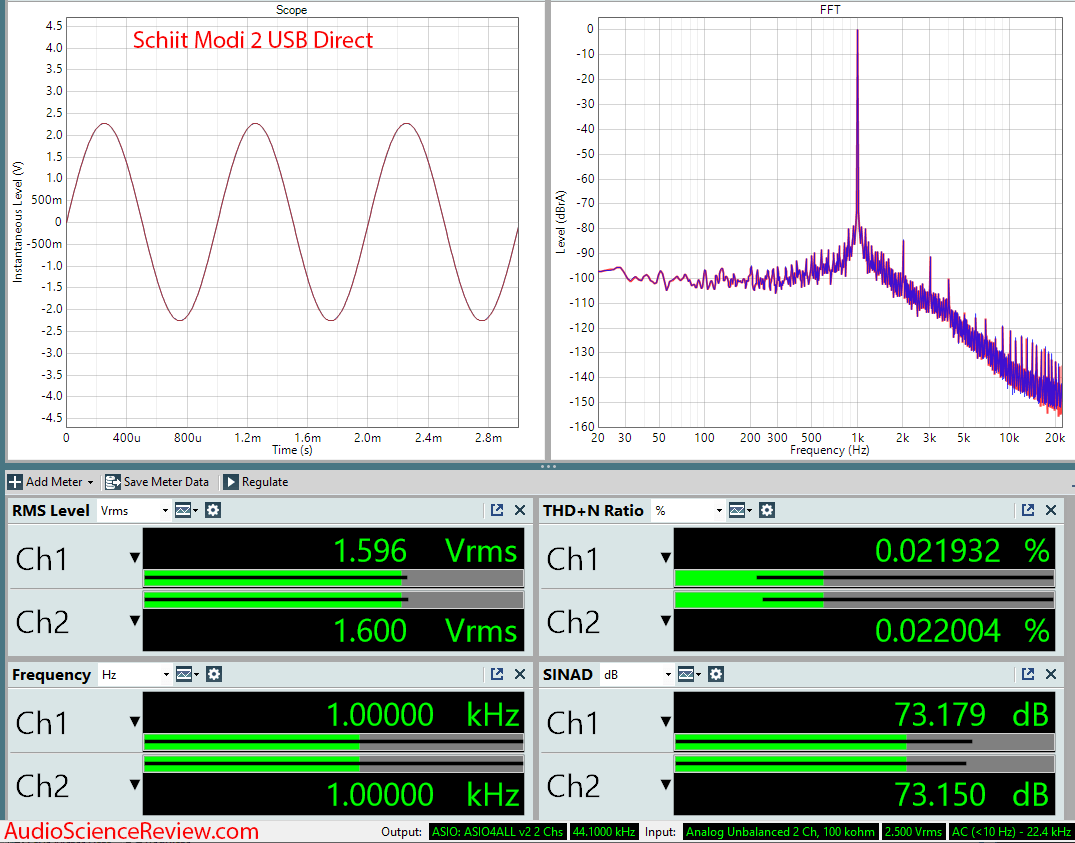This screenshot has width=1075, height=843.
Task: Expand SINAD Ch2 channel arrow
Action: (665, 784)
